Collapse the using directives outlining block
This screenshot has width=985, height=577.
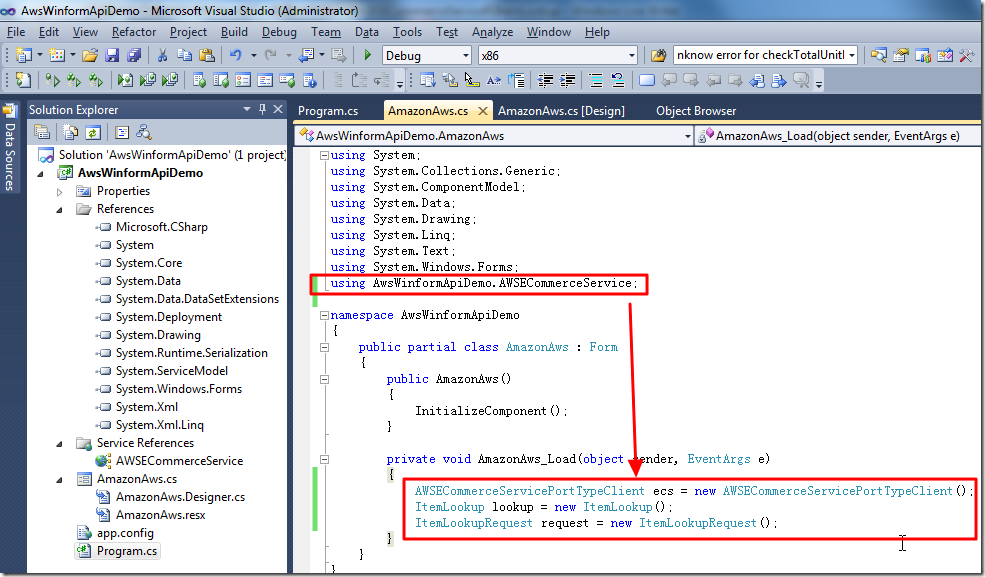point(324,155)
